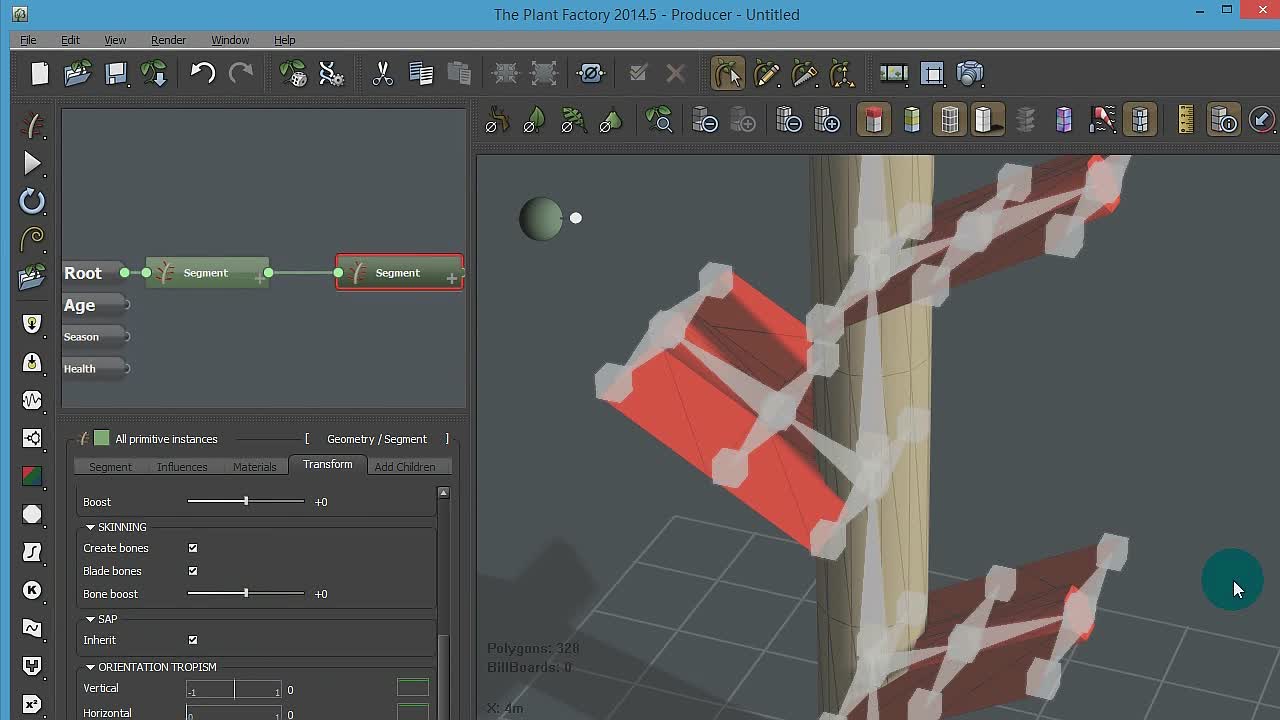Click the ruler icon in viewport toolbar
Viewport: 1280px width, 720px height.
1186,121
